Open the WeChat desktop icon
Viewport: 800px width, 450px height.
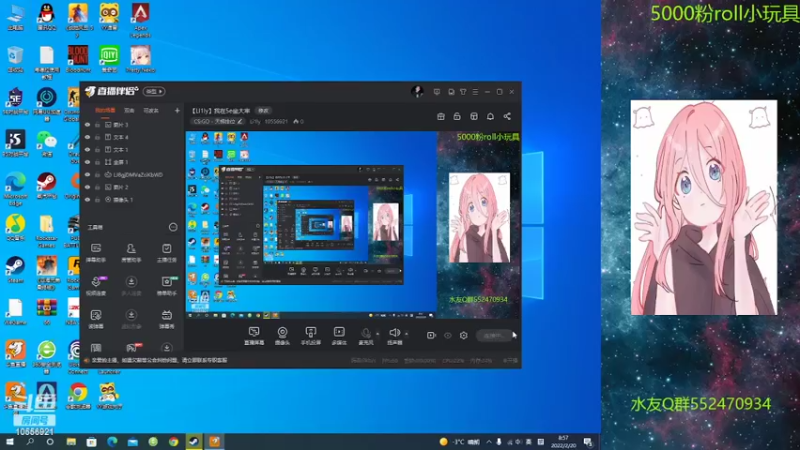point(46,143)
